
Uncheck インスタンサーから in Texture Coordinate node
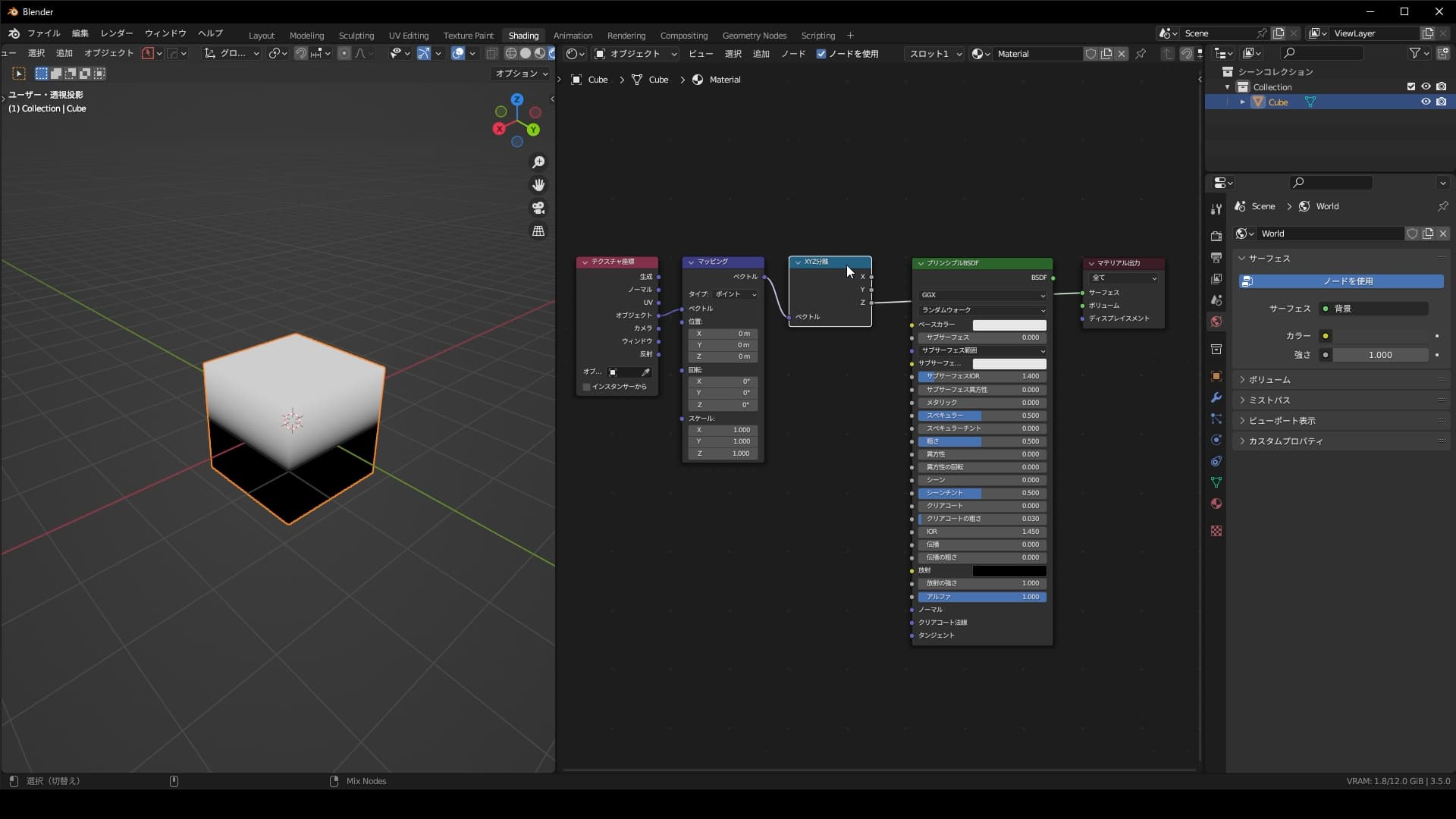(585, 386)
